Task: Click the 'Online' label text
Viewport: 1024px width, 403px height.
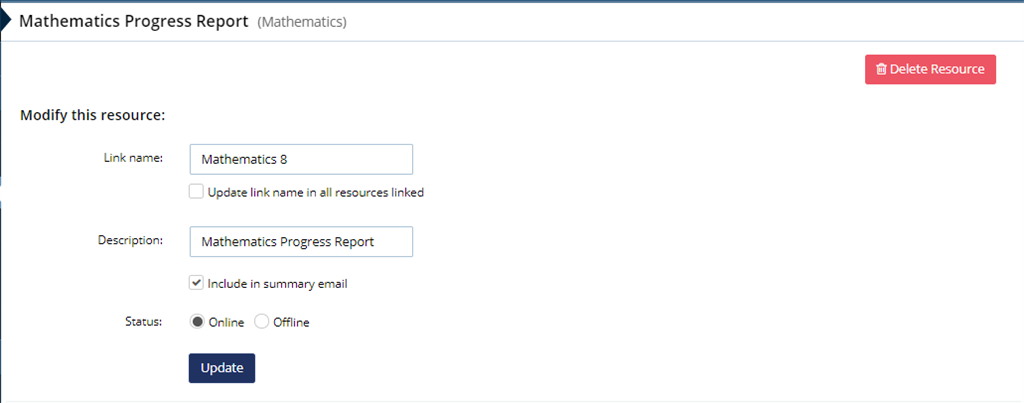Action: click(226, 323)
